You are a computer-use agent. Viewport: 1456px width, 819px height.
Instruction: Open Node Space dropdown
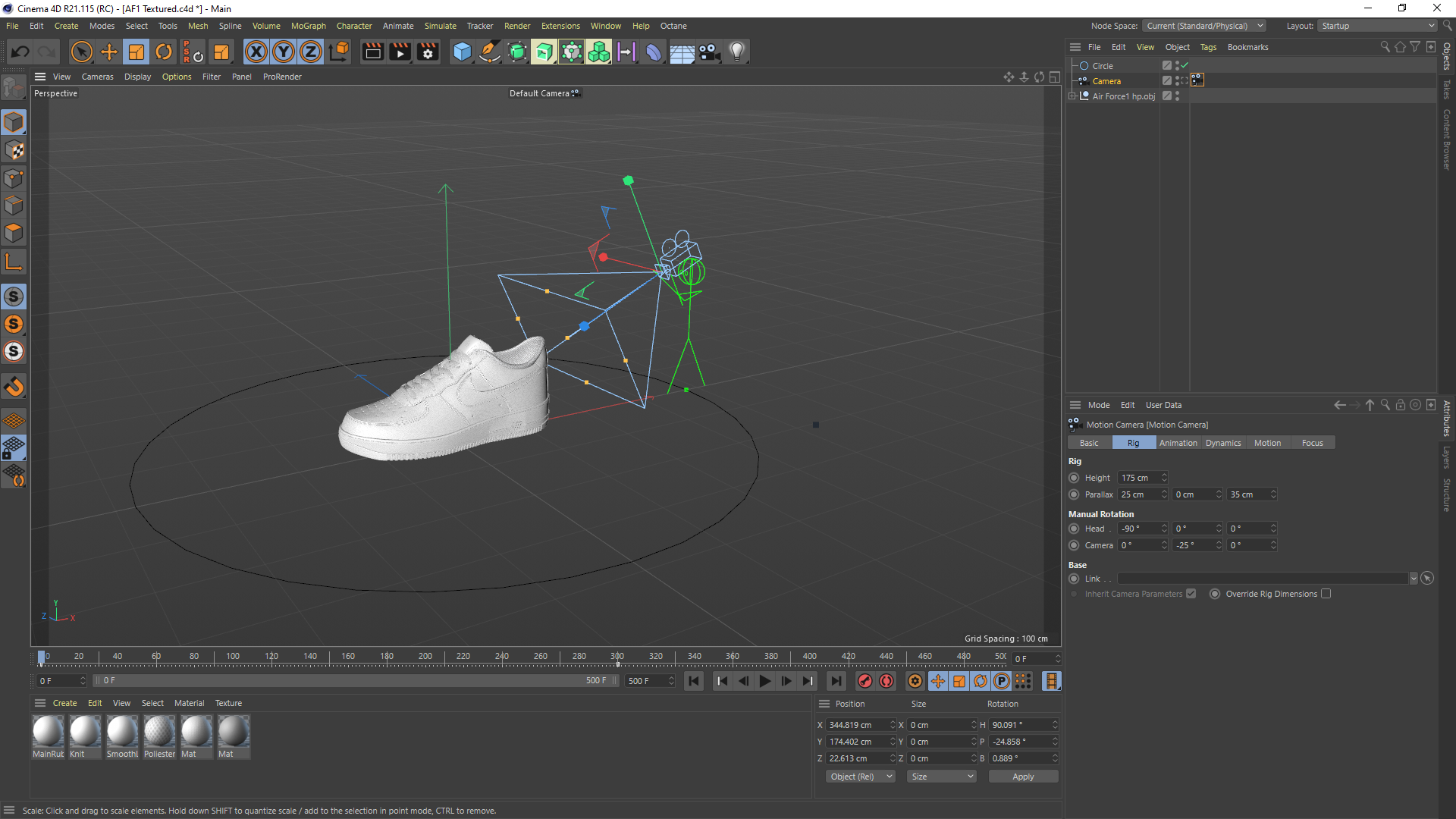1203,26
